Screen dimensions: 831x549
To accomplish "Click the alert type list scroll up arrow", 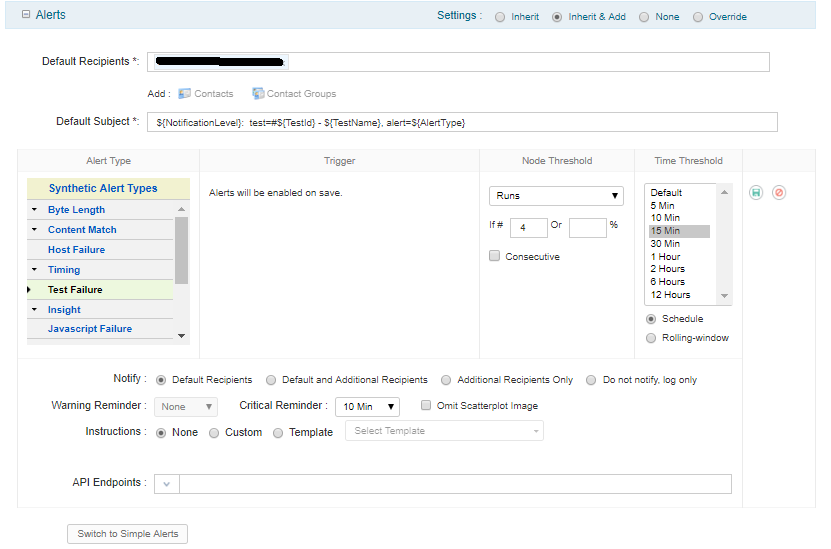I will pyautogui.click(x=181, y=209).
